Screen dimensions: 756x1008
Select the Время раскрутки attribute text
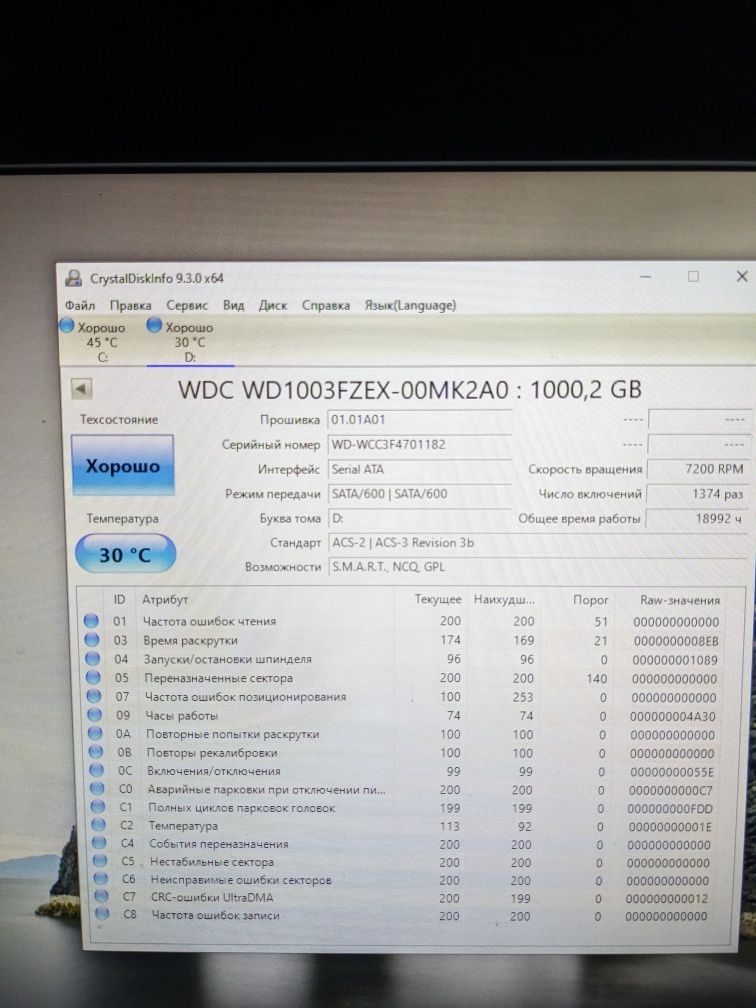190,641
